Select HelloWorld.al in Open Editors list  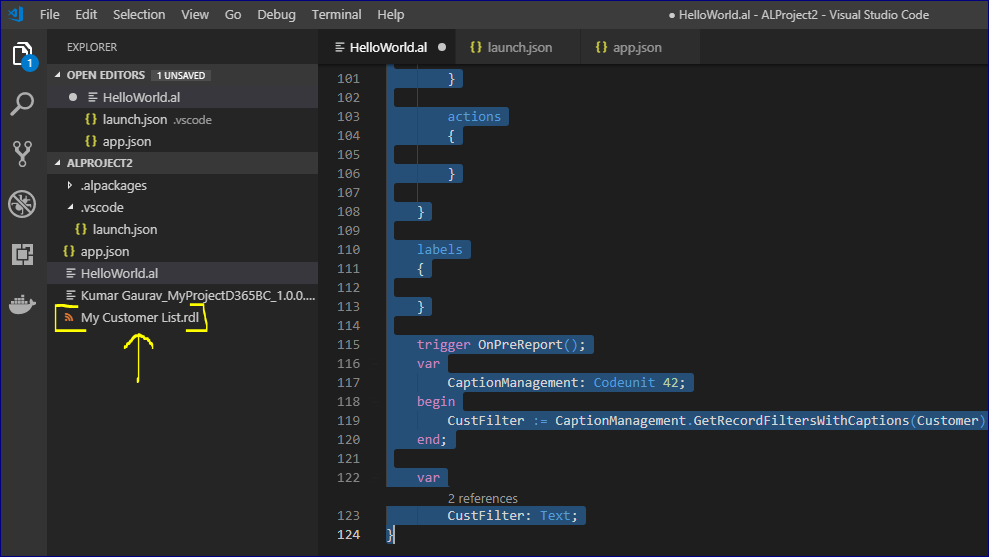[x=183, y=97]
